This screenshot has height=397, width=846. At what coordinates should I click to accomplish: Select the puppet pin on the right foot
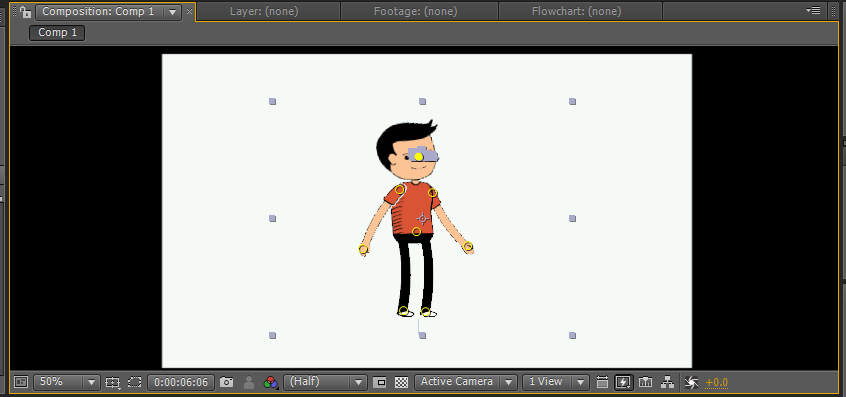coord(426,311)
